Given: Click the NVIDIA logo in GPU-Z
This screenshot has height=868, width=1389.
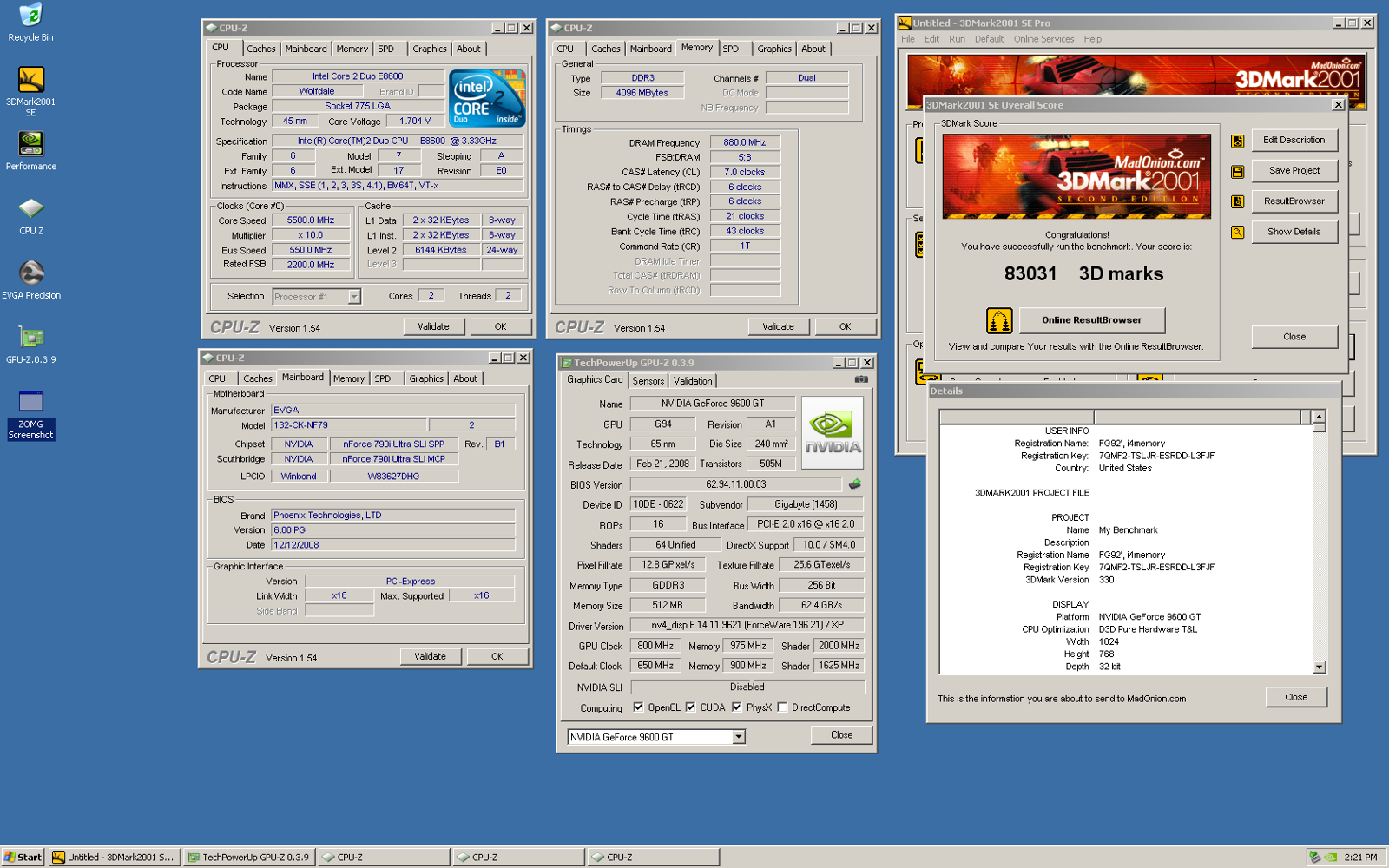Looking at the screenshot, I should click(833, 433).
